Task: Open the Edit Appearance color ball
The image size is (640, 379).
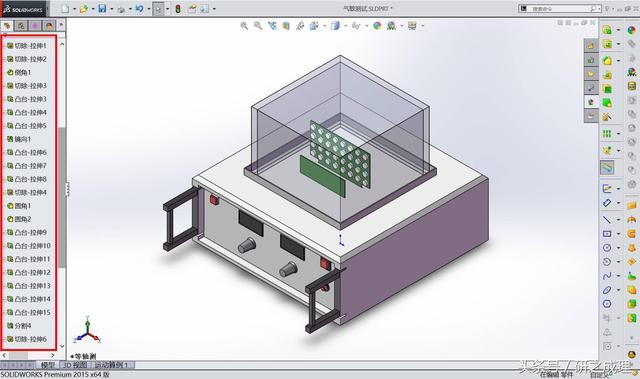Action: click(x=377, y=26)
